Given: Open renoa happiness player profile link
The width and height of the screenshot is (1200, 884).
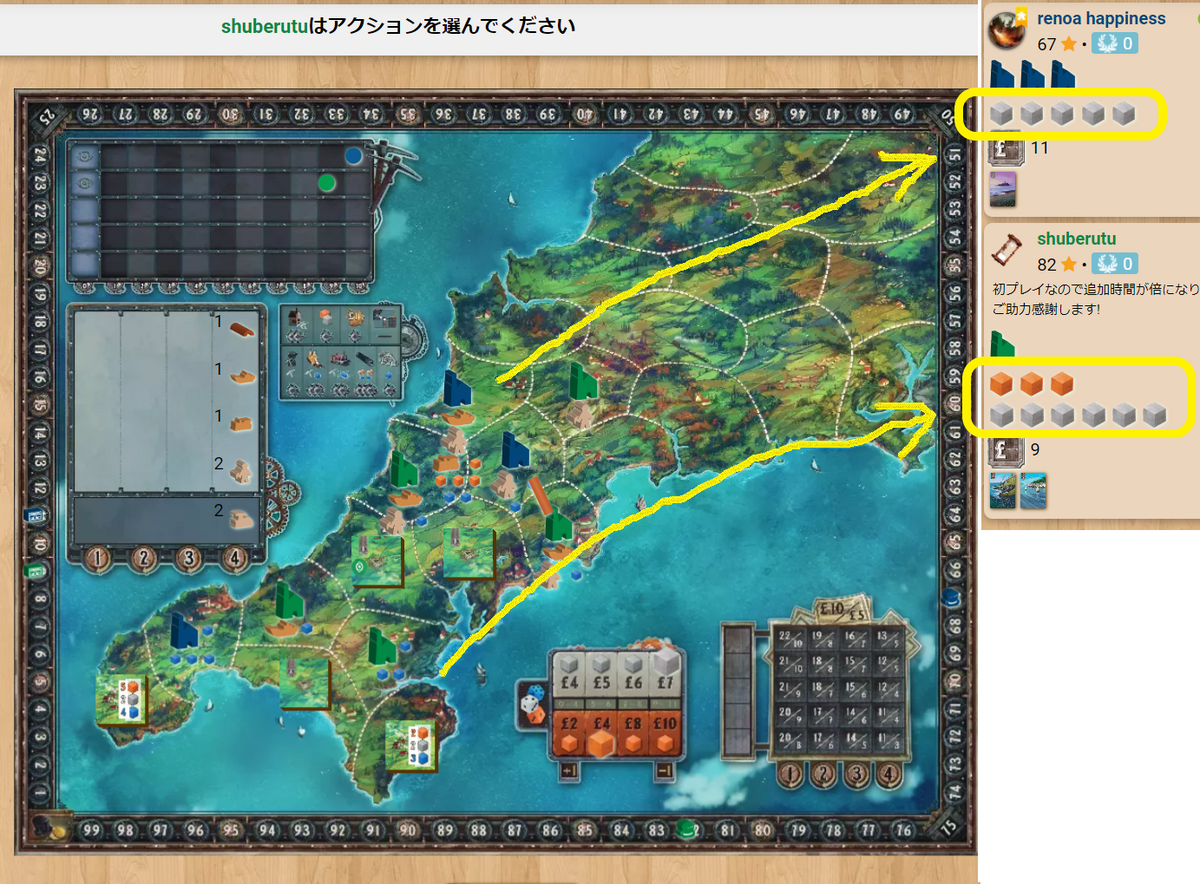Looking at the screenshot, I should (x=1101, y=18).
